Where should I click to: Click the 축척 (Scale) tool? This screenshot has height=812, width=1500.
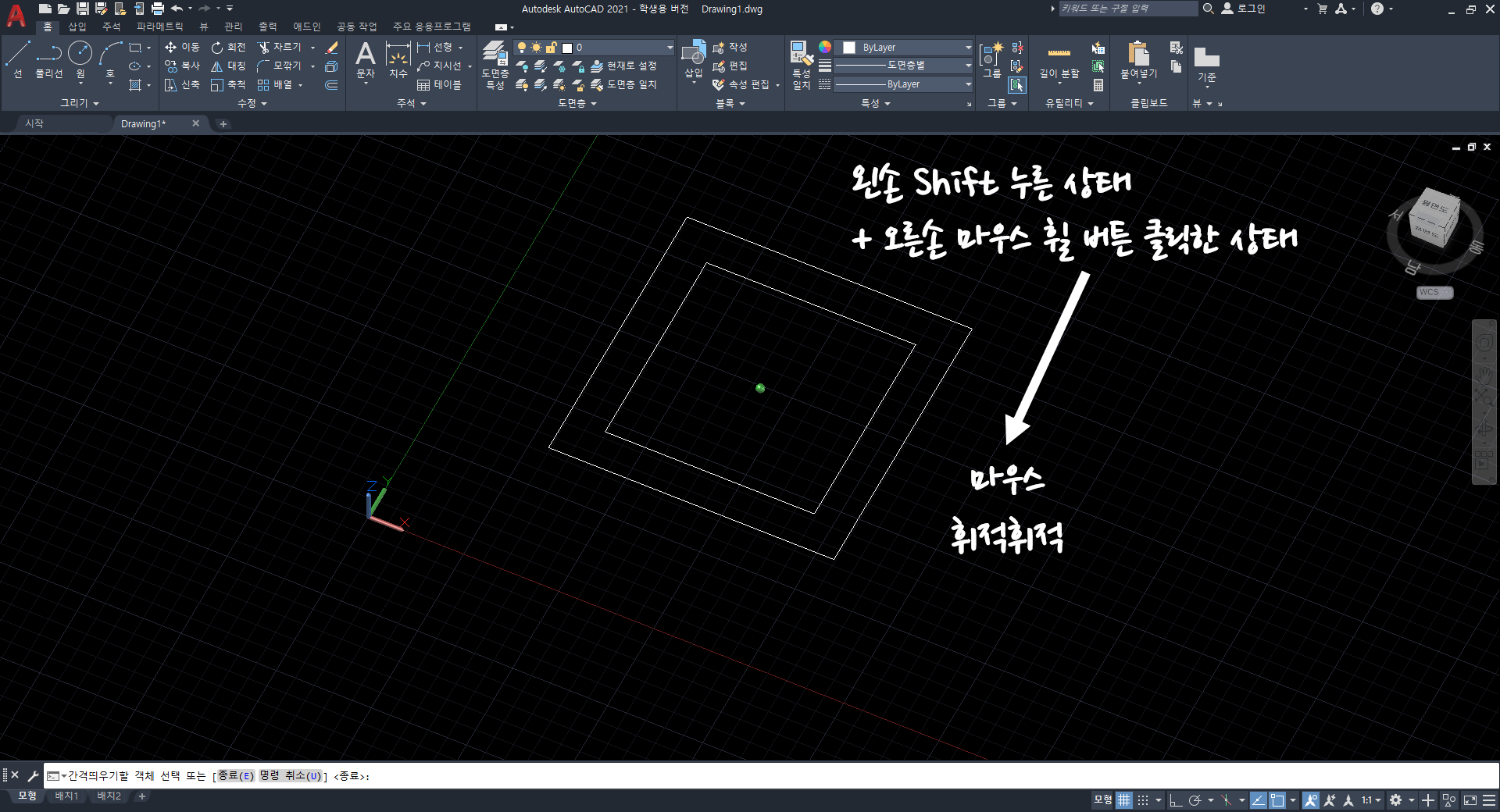coord(228,85)
